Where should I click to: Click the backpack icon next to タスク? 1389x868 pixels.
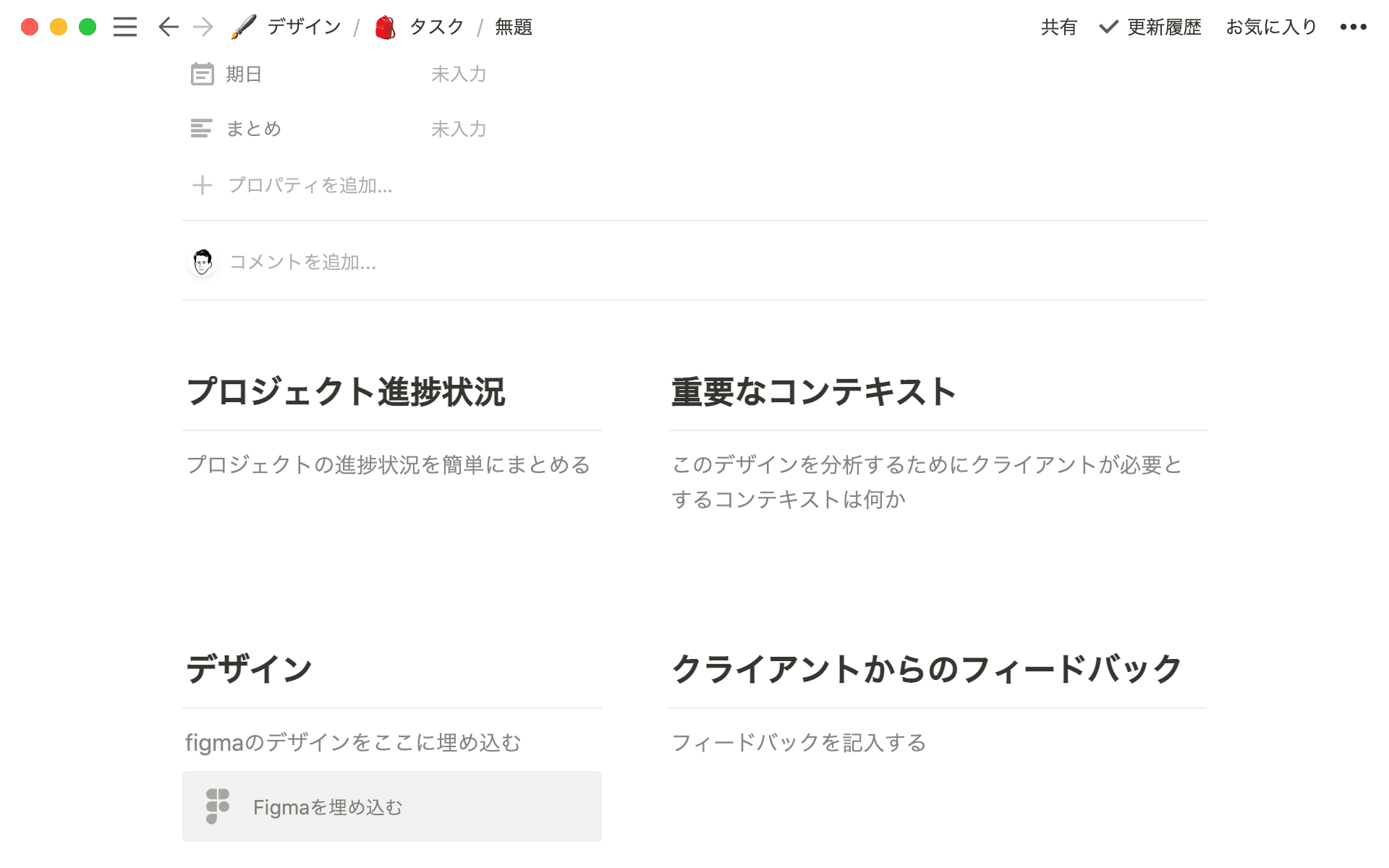pos(385,27)
